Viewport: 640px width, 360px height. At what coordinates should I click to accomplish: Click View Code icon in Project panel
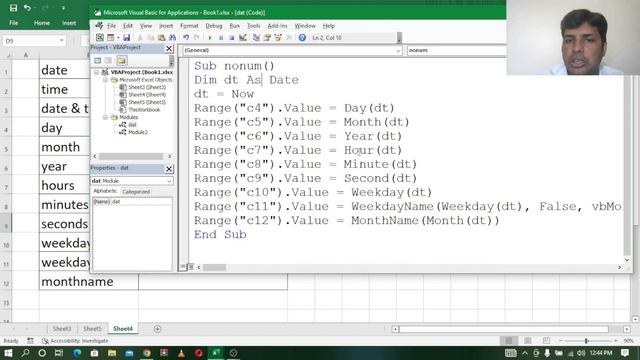98,60
